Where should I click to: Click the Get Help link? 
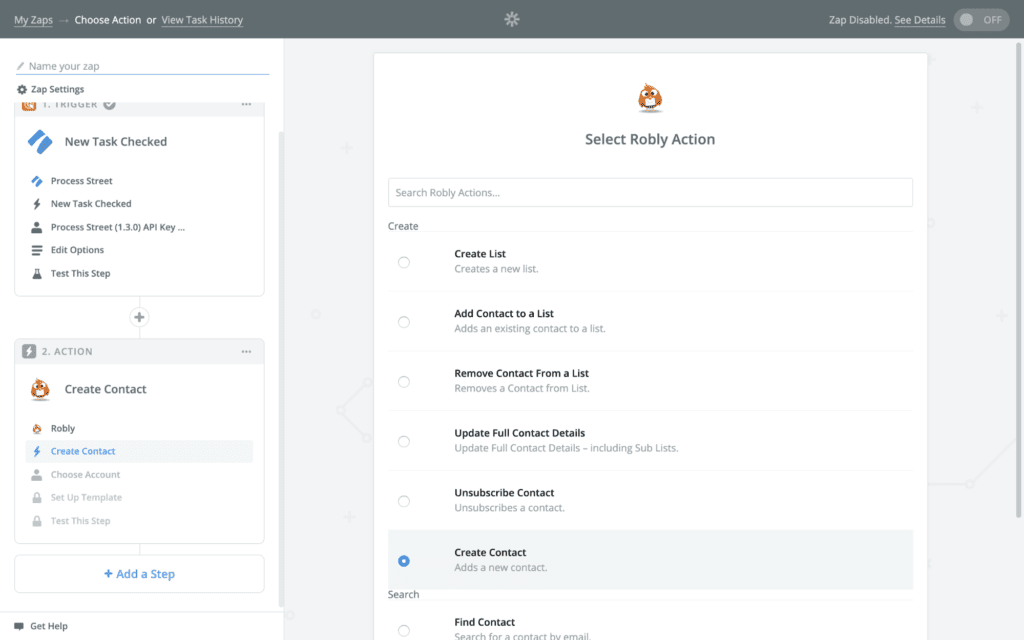tap(49, 626)
